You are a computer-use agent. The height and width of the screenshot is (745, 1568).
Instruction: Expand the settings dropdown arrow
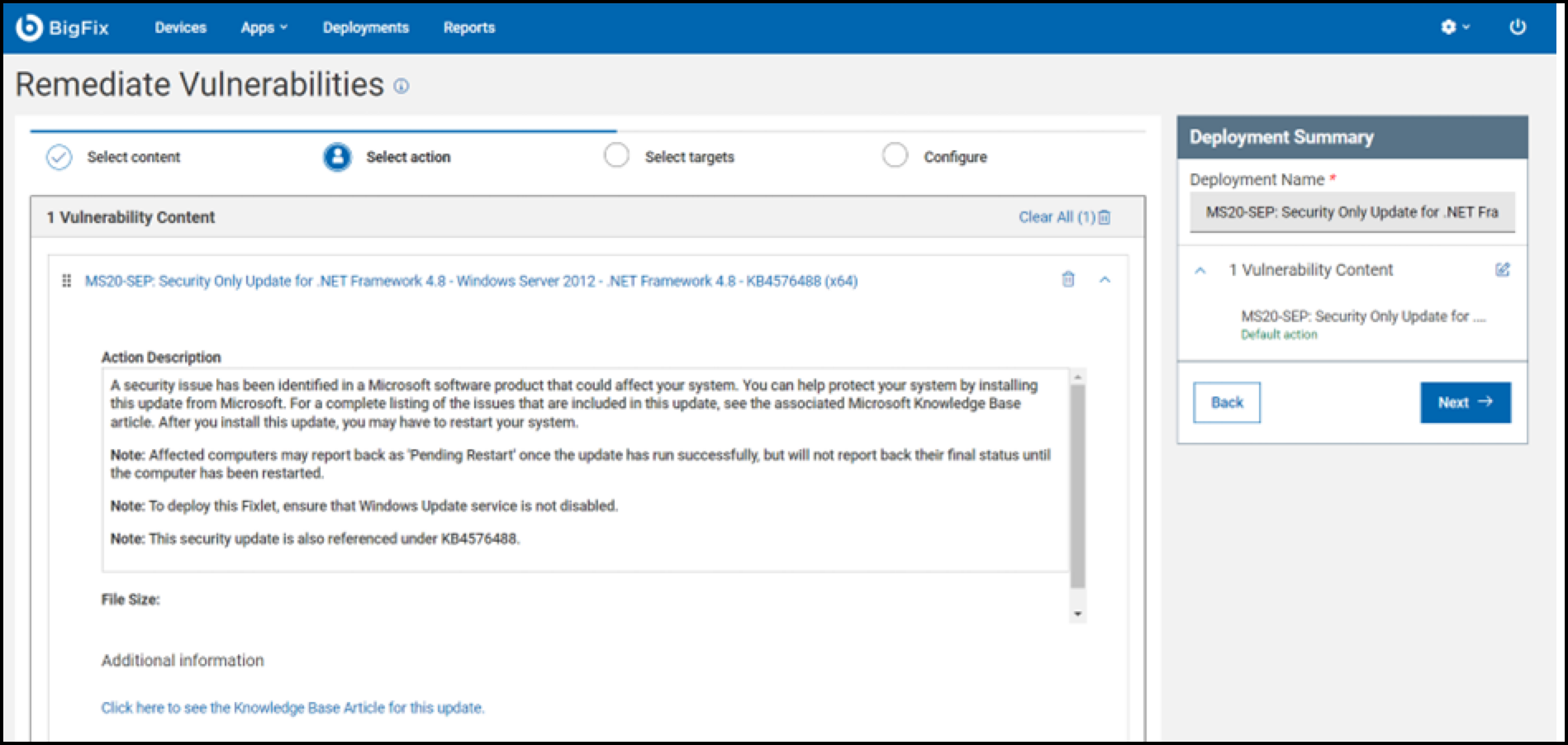[1466, 27]
